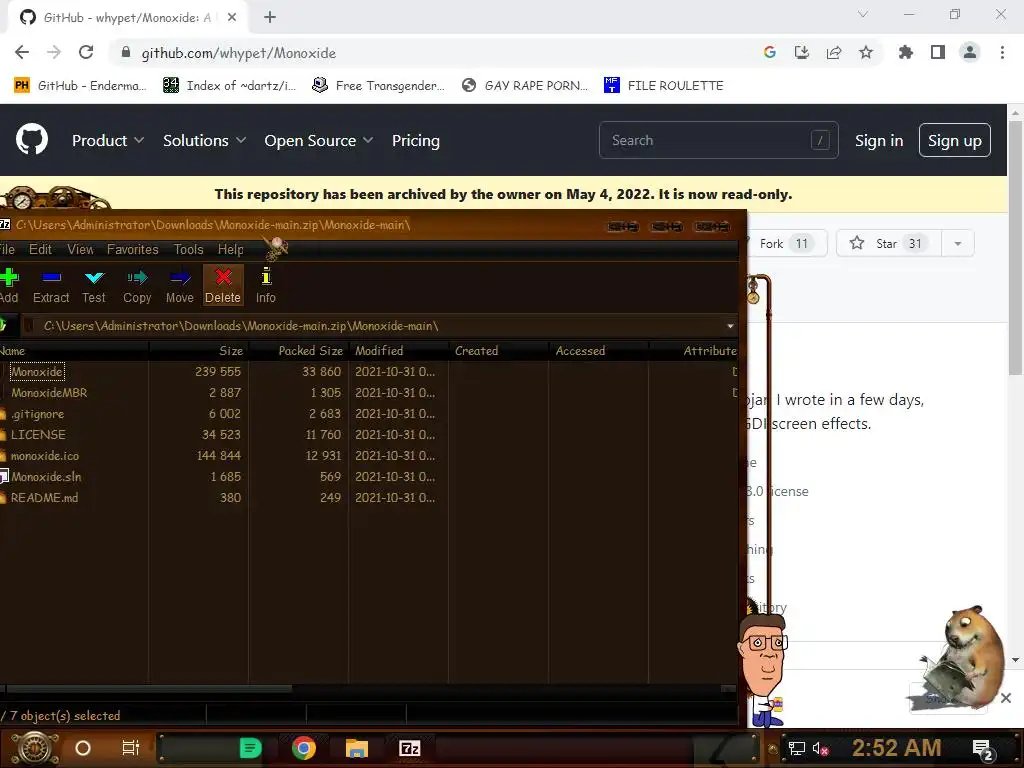This screenshot has width=1024, height=768.
Task: Click the muted volume tray icon
Action: [x=820, y=749]
